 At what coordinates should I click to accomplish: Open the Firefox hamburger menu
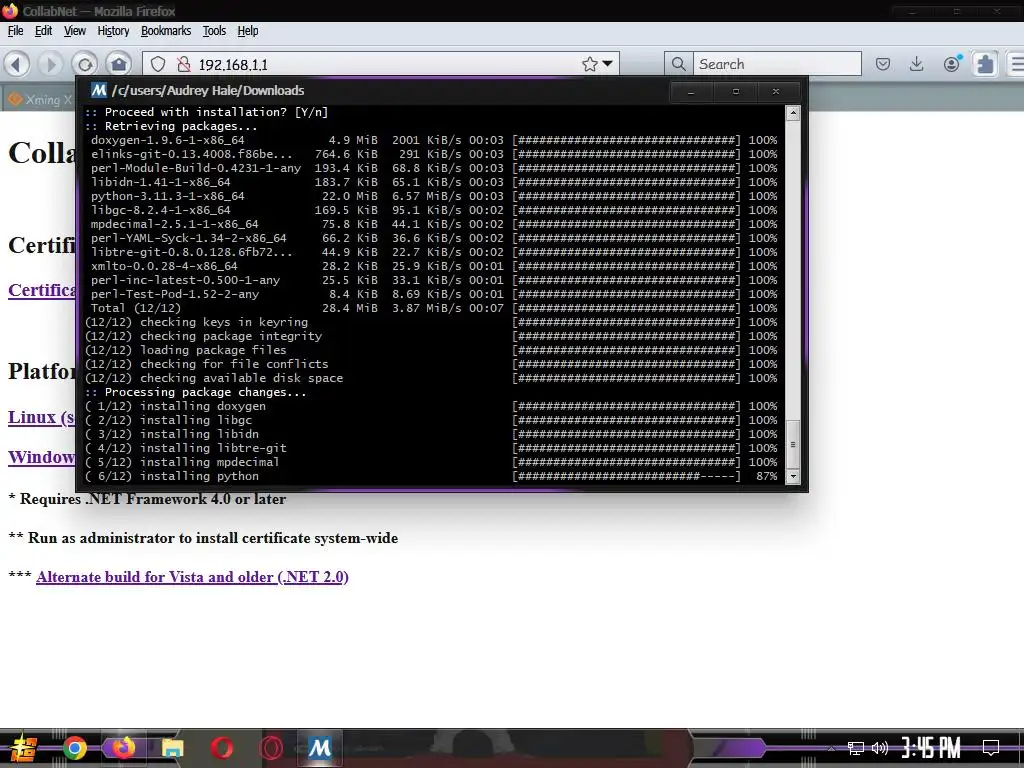tap(1017, 64)
